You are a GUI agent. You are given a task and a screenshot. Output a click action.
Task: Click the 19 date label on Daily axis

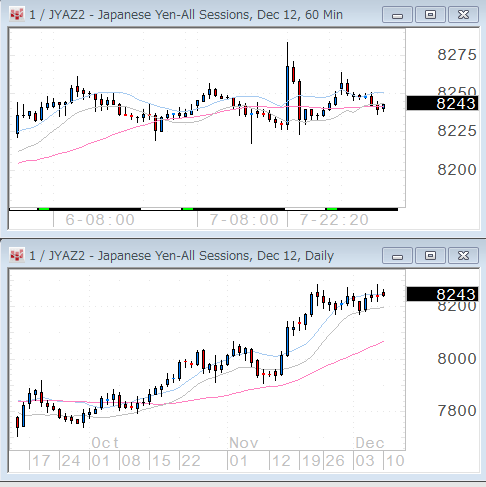311,461
